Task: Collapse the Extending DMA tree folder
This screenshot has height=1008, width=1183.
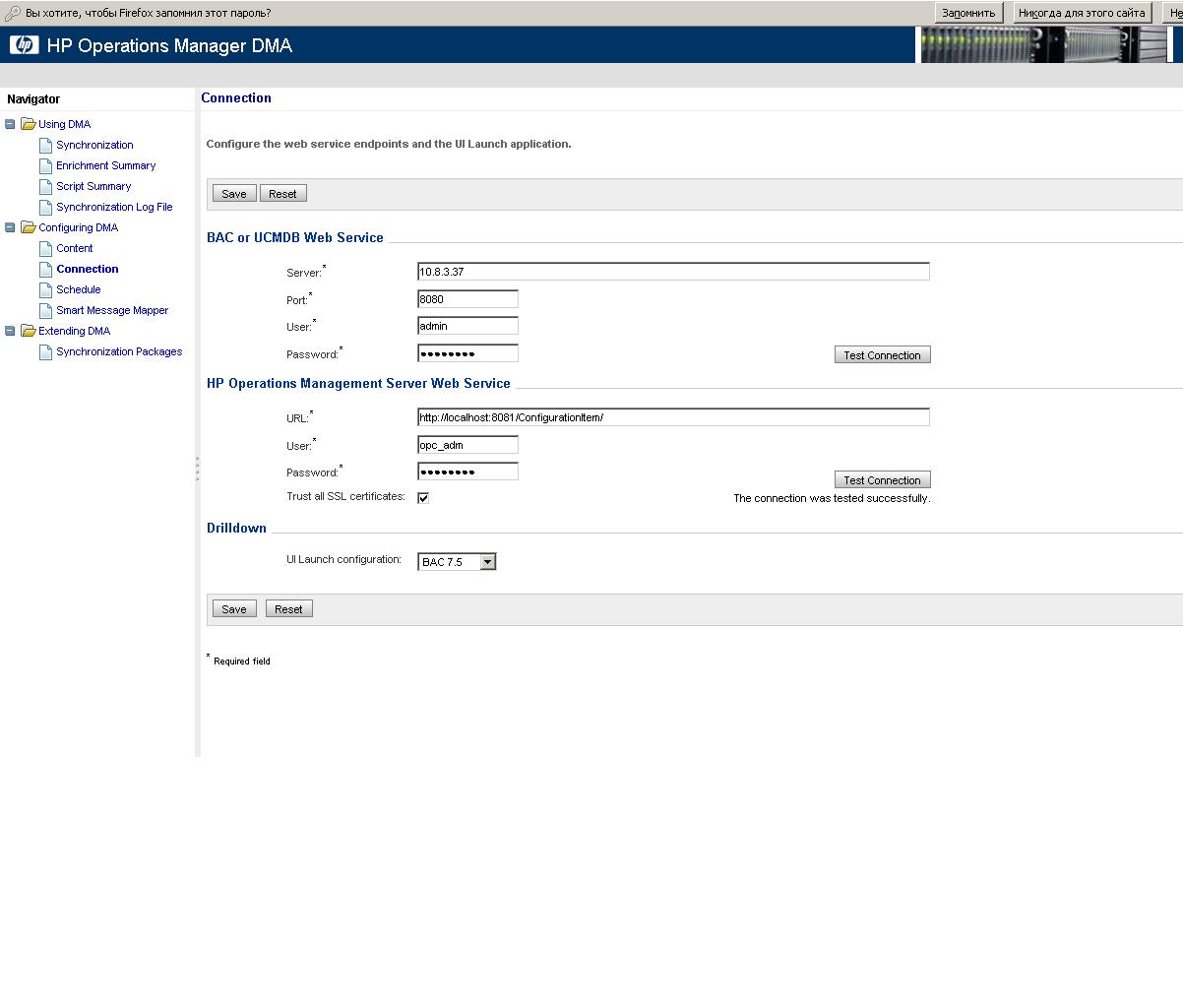Action: (11, 331)
